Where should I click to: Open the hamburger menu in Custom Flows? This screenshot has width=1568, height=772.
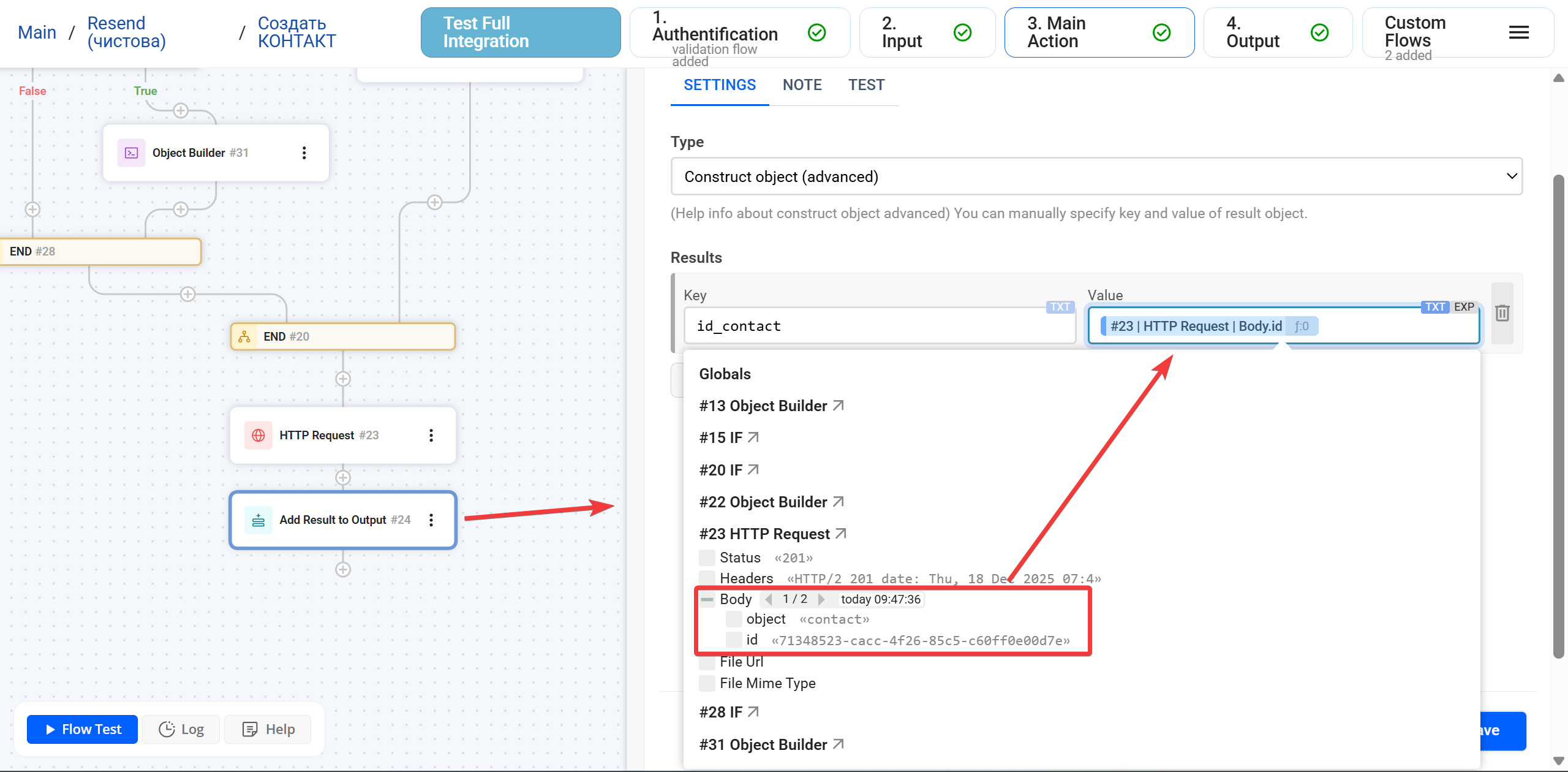[1518, 32]
